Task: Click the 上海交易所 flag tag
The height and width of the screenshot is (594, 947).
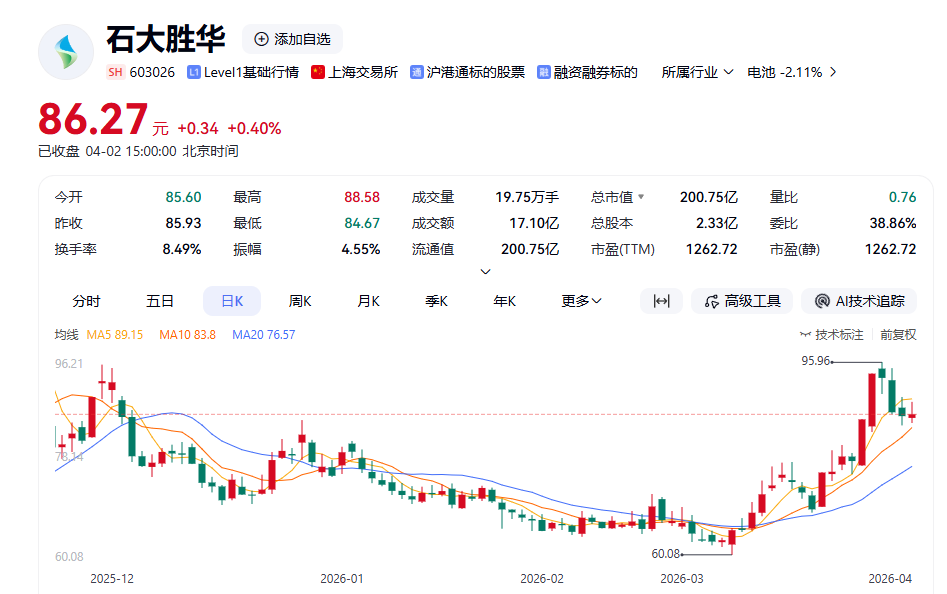Action: (x=354, y=72)
